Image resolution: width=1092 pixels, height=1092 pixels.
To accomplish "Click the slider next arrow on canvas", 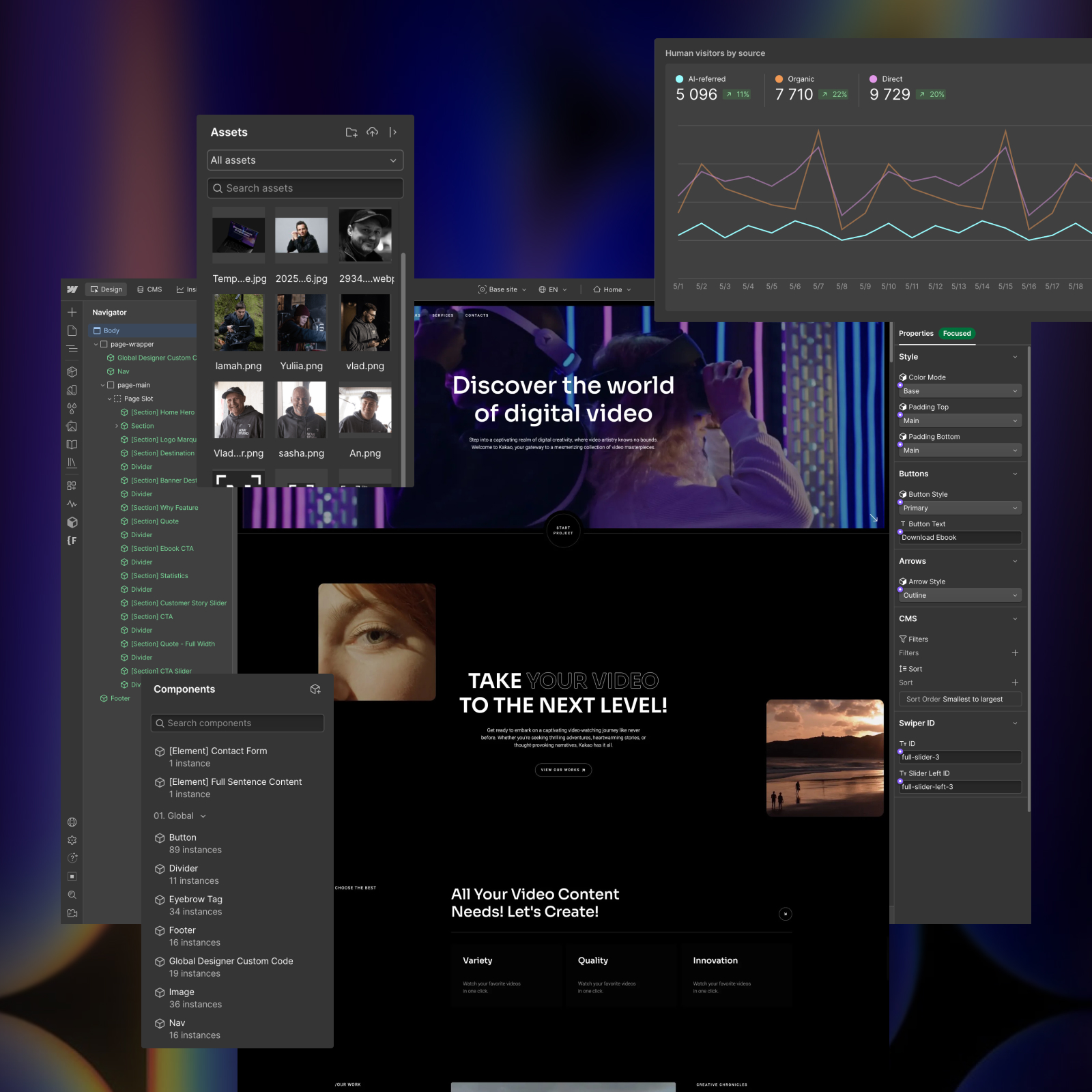I will pos(786,914).
